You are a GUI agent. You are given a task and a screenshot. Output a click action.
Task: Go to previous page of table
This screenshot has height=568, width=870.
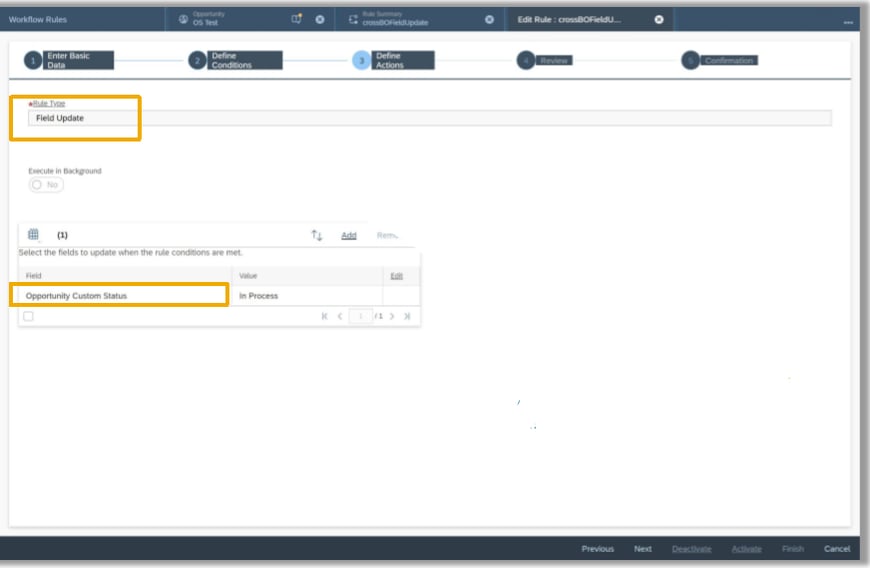tap(340, 316)
